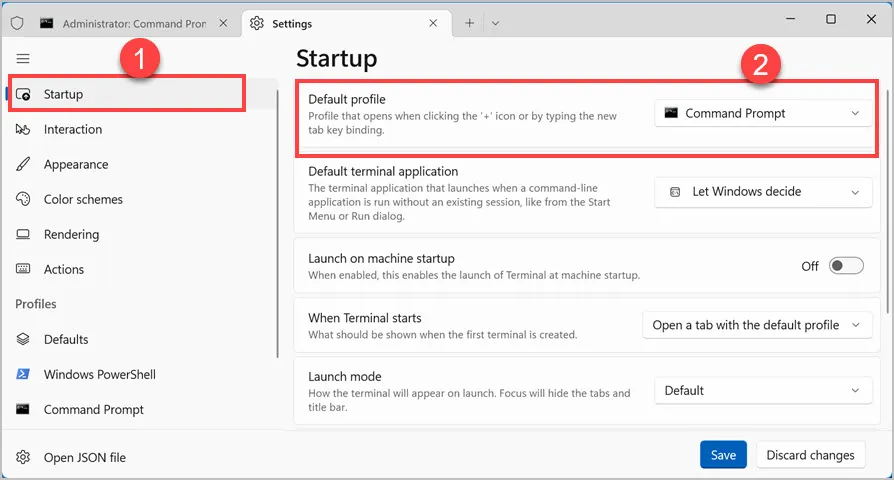This screenshot has height=480, width=894.
Task: Click the Windows PowerShell profile icon
Action: click(x=23, y=374)
